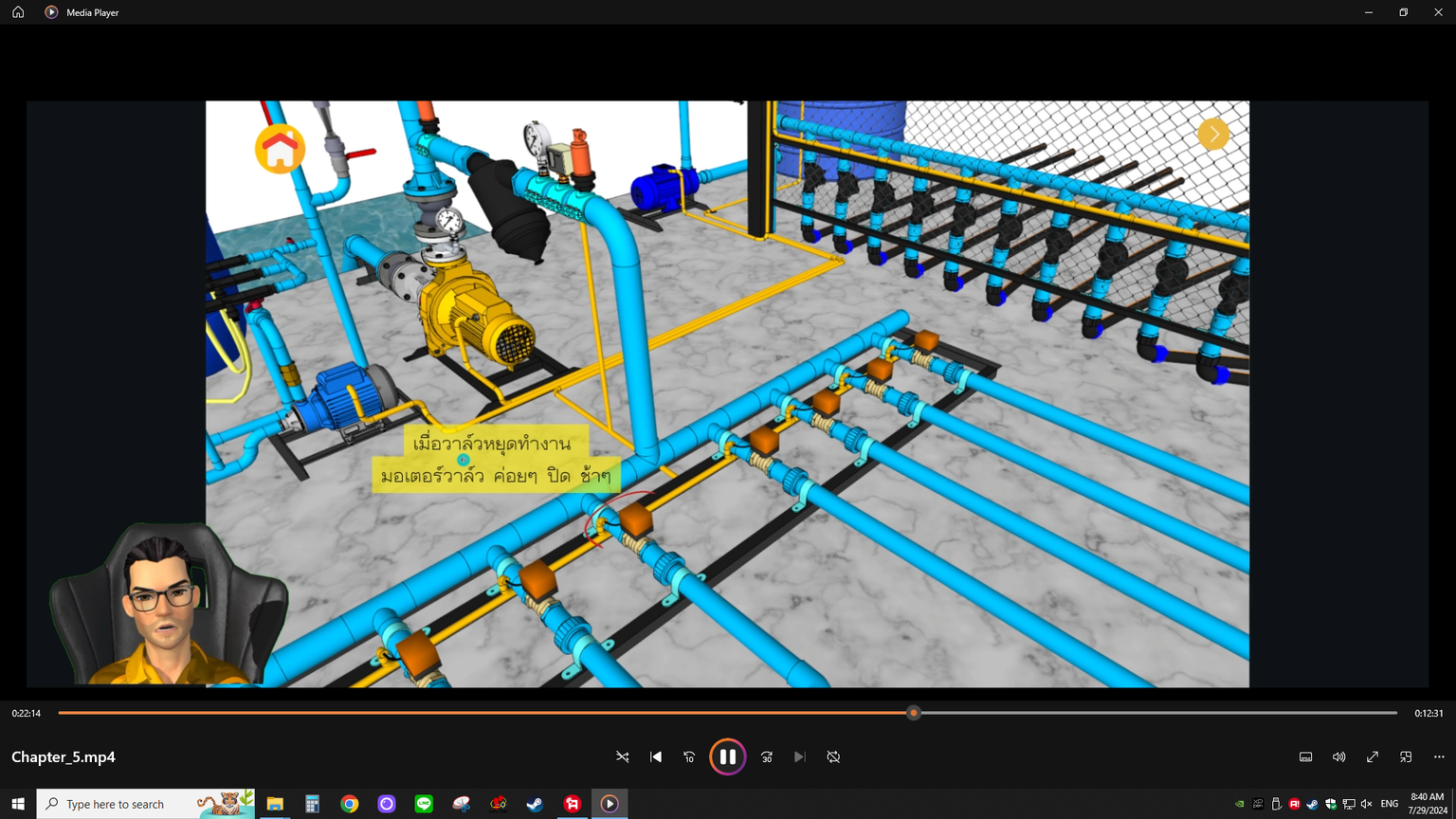Open Google Chrome from the taskbar
Screen dimensions: 1456x819
350,804
